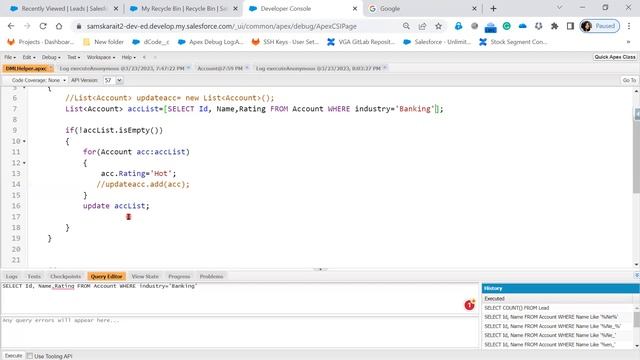Place cursor on update accList line
The image size is (640, 360).
click(116, 206)
